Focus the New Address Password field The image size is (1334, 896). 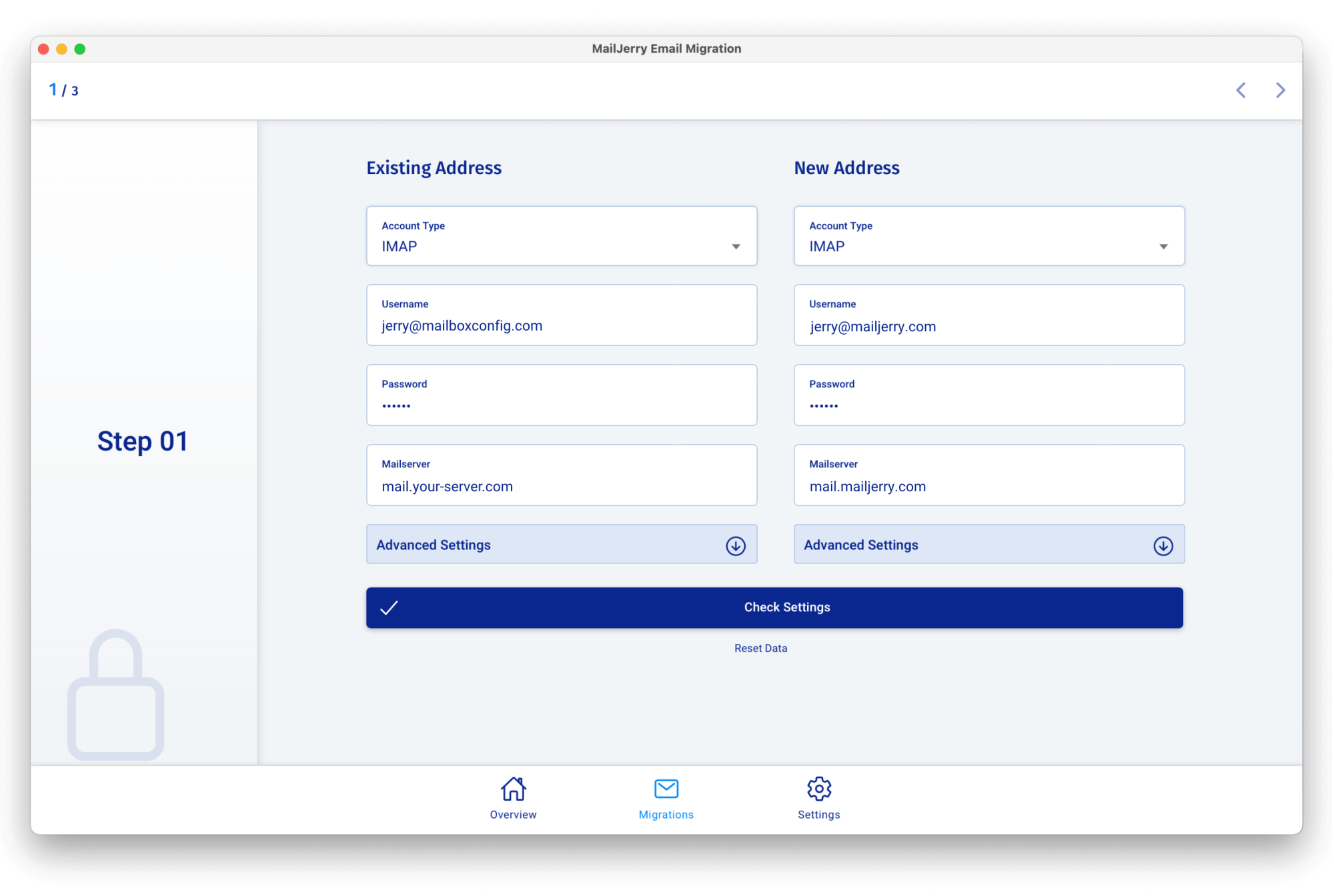[x=988, y=395]
